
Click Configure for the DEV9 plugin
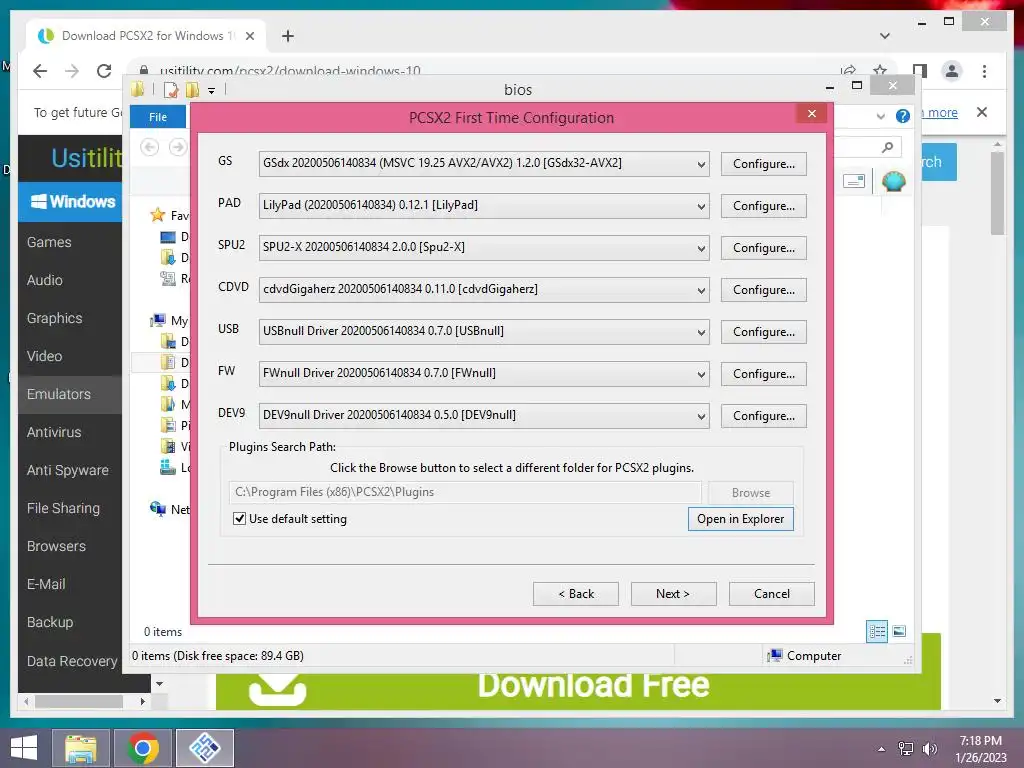pos(763,416)
